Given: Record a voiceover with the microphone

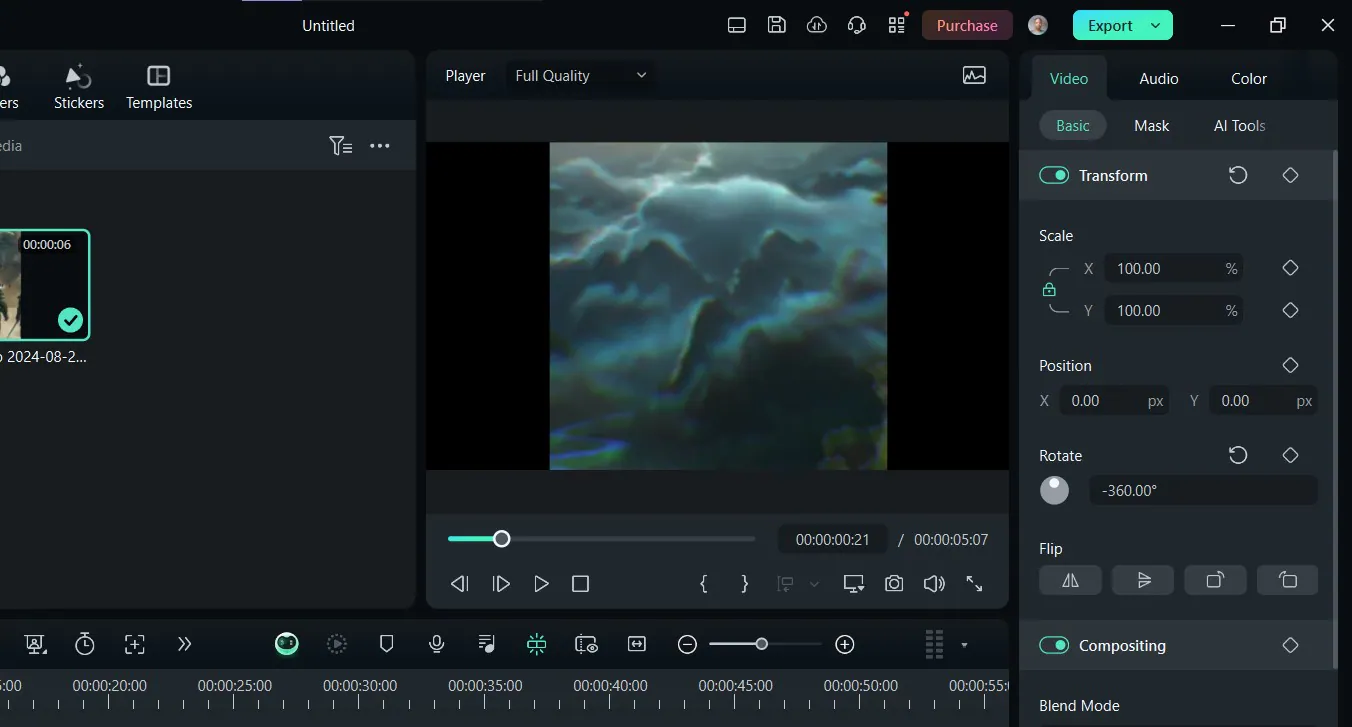Looking at the screenshot, I should (437, 644).
